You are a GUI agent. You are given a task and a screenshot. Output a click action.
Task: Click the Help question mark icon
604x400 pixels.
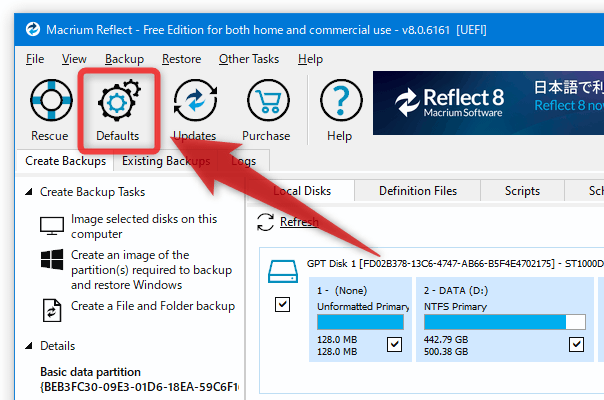click(x=341, y=100)
